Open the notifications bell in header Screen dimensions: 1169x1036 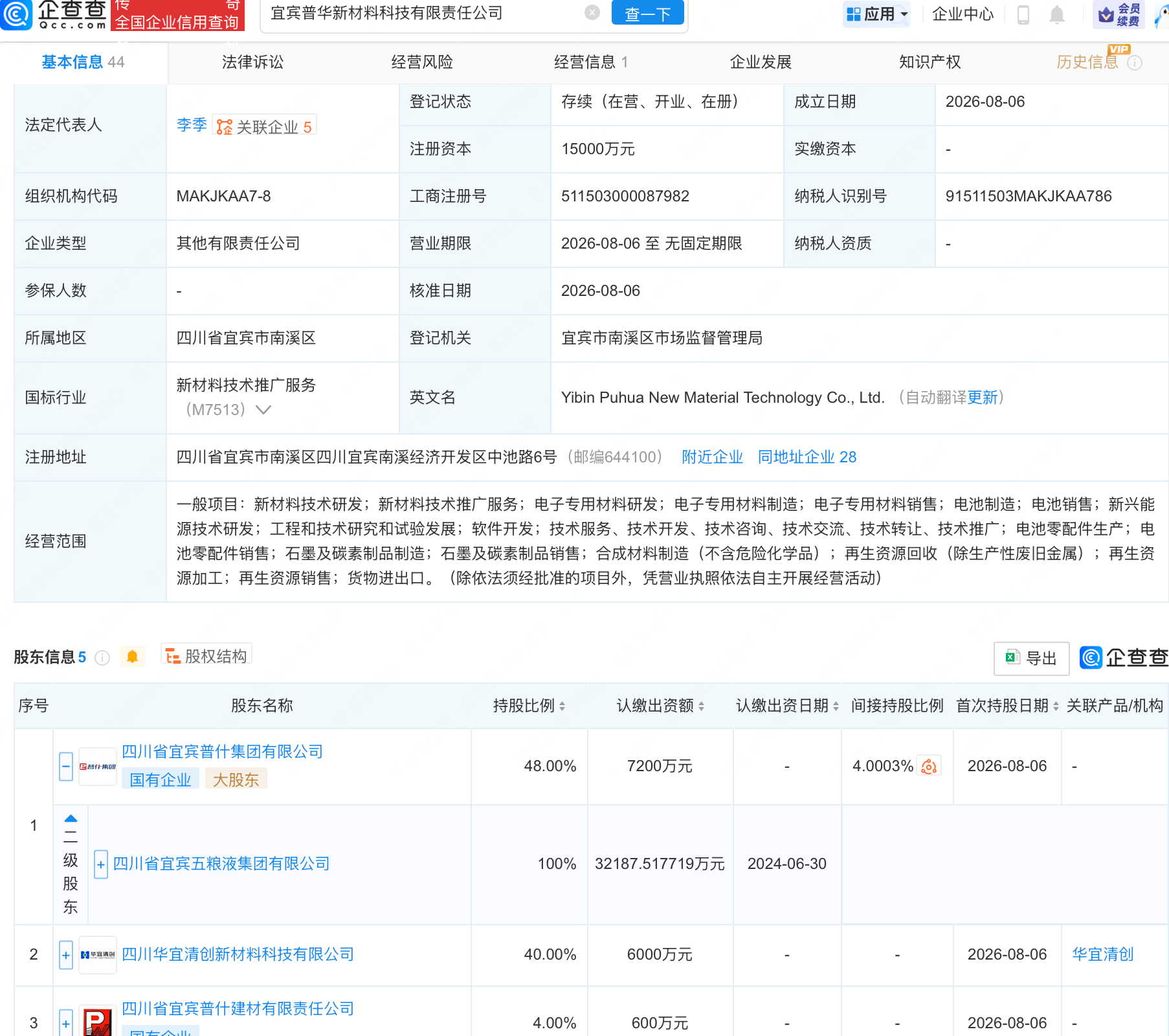[1056, 14]
